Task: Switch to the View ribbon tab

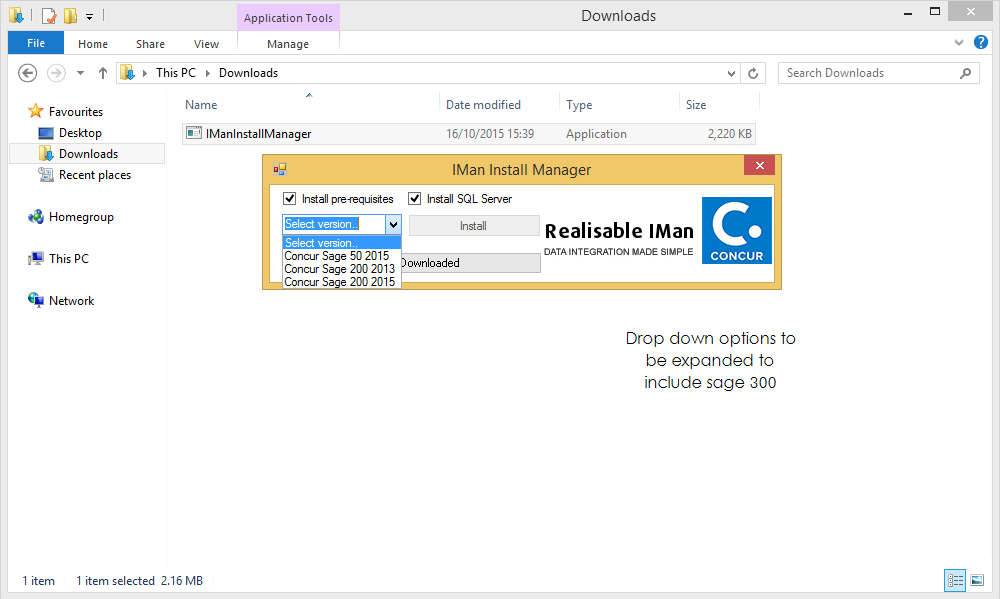Action: tap(206, 44)
